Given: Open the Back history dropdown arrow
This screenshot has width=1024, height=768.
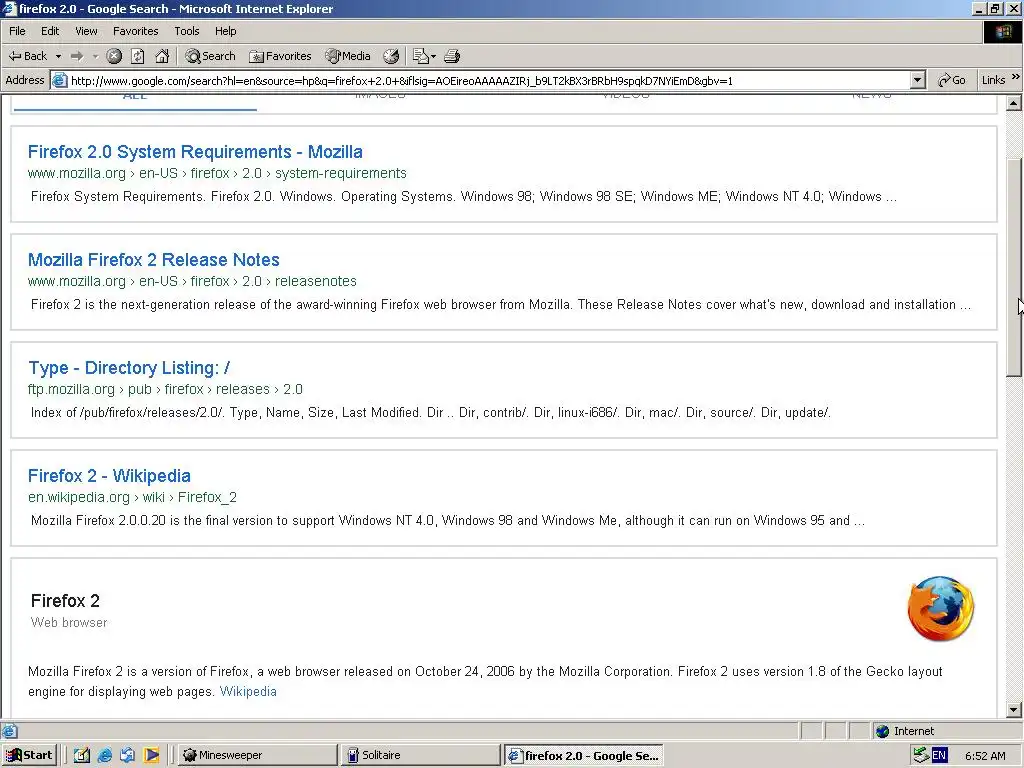Looking at the screenshot, I should click(x=57, y=57).
